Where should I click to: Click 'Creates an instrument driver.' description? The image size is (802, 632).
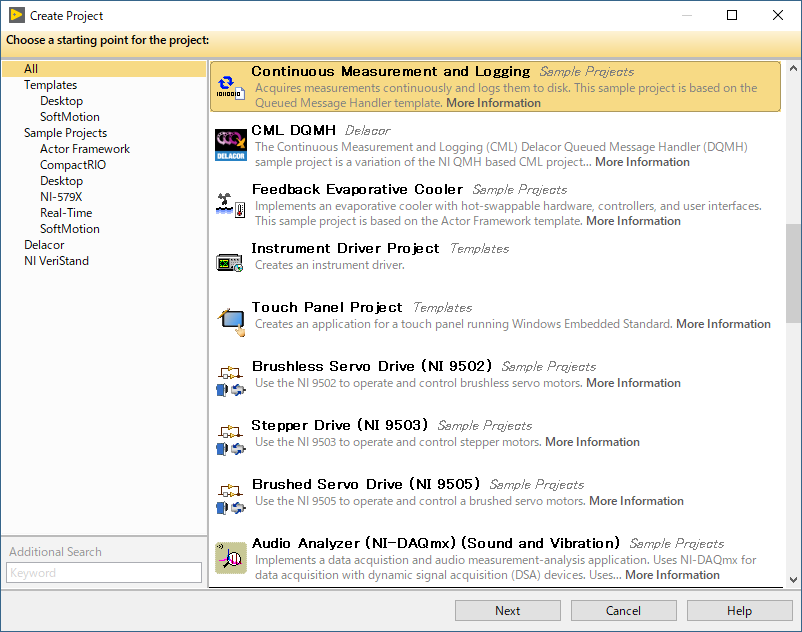click(x=330, y=265)
